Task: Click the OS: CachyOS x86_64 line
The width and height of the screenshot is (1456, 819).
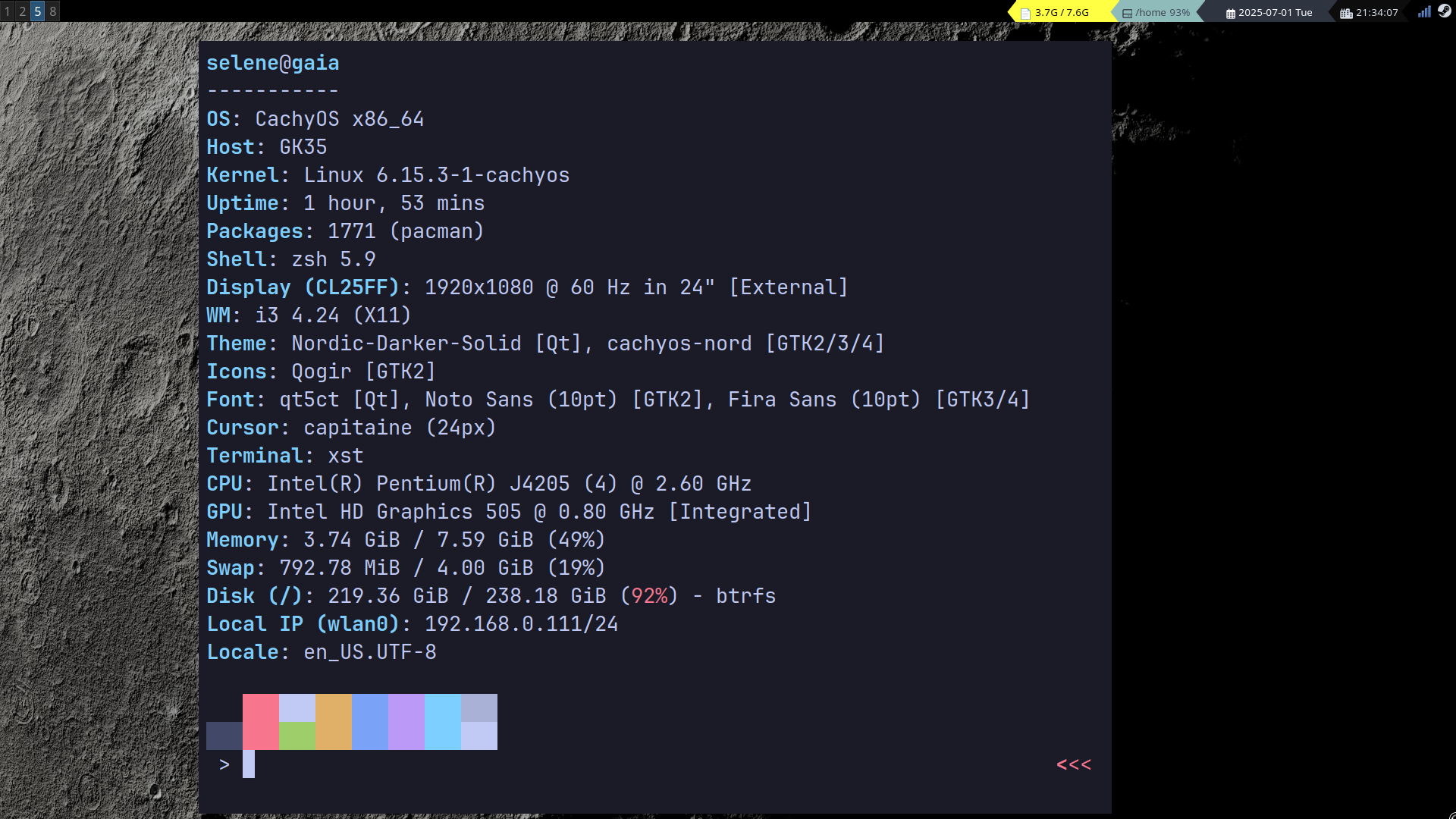Action: coord(315,119)
